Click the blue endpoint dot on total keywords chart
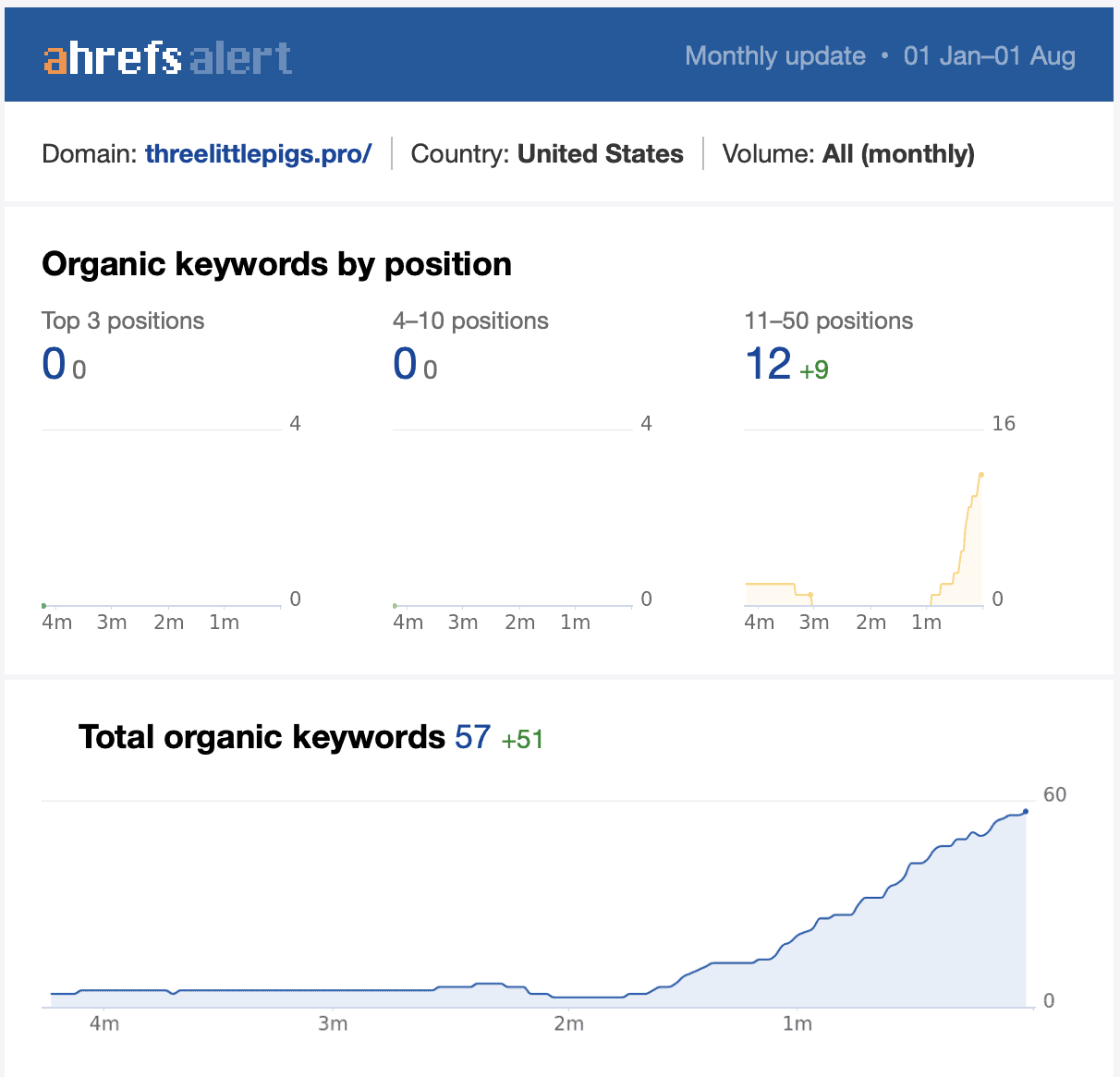Screen dimensions: 1120x1077 (1026, 812)
